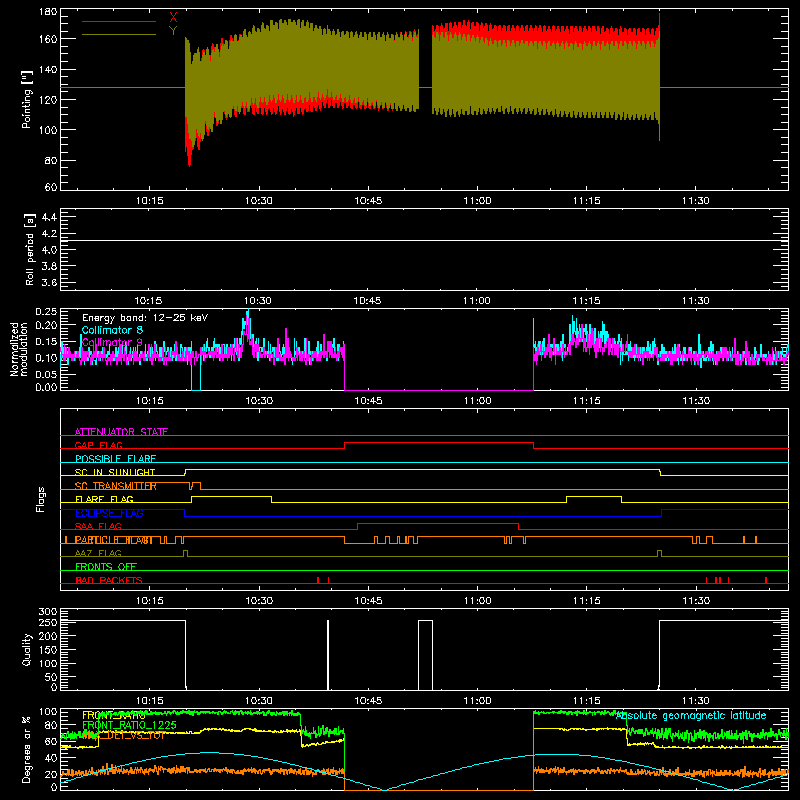Click the 4.4 tick on Roll period axis
The height and width of the screenshot is (800, 800).
[49, 217]
